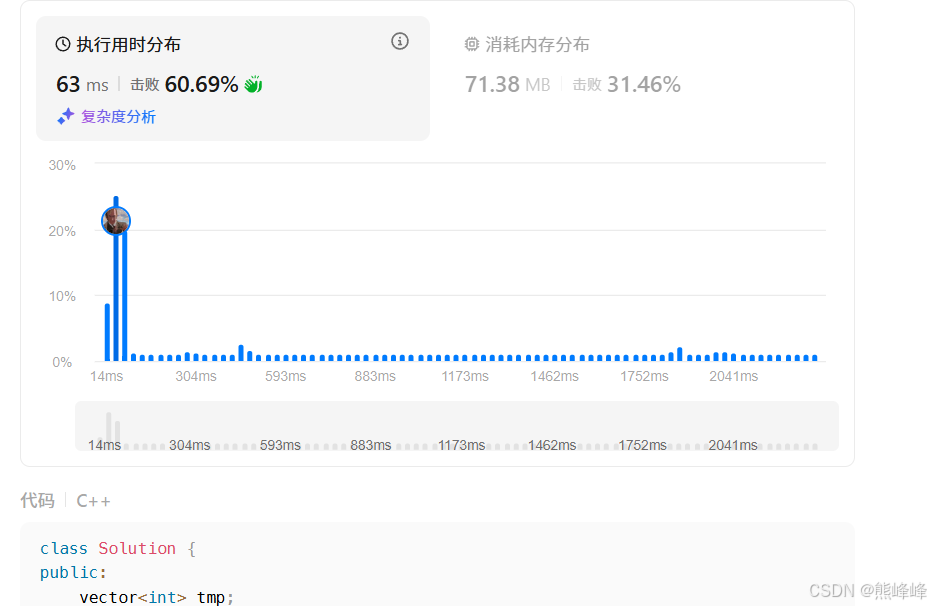Click the 代码 code heading
931x606 pixels.
click(x=37, y=500)
